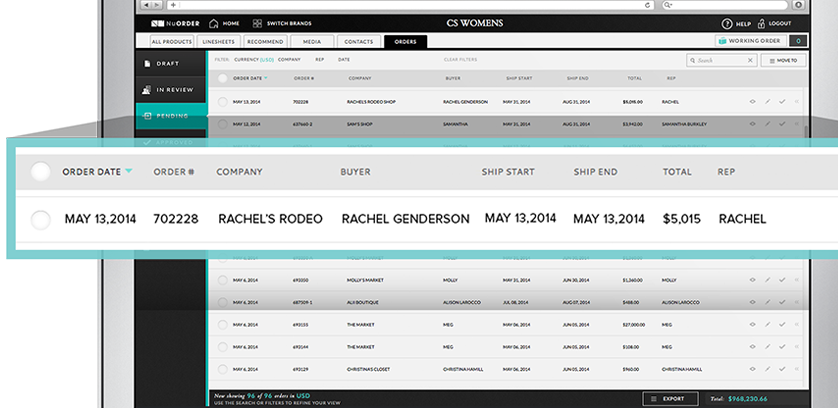
Task: Click the Export button
Action: [670, 398]
